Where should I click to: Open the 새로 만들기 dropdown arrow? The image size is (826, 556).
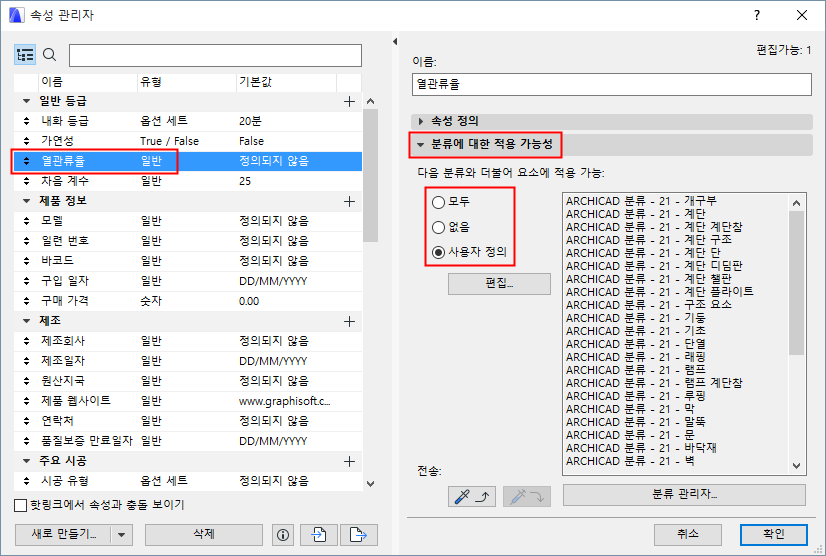[x=122, y=535]
